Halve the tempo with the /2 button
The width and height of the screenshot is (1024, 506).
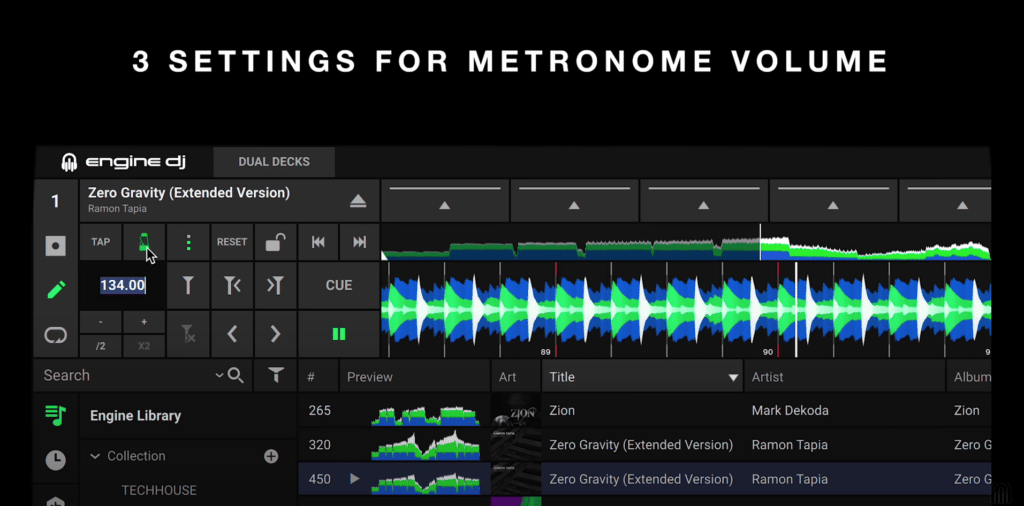pos(101,346)
